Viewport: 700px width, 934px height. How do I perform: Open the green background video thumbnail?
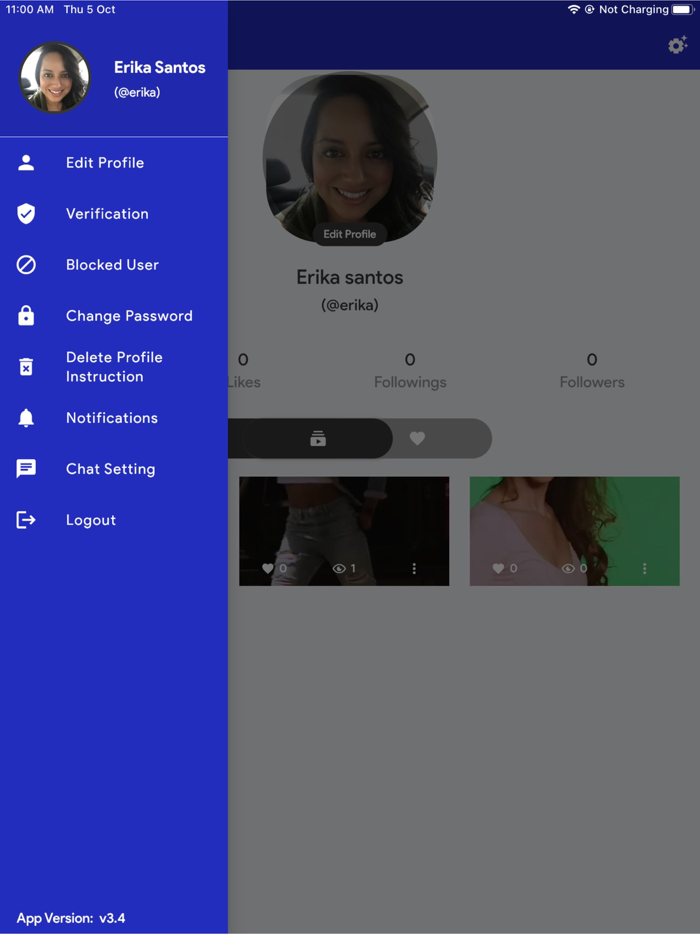point(574,531)
